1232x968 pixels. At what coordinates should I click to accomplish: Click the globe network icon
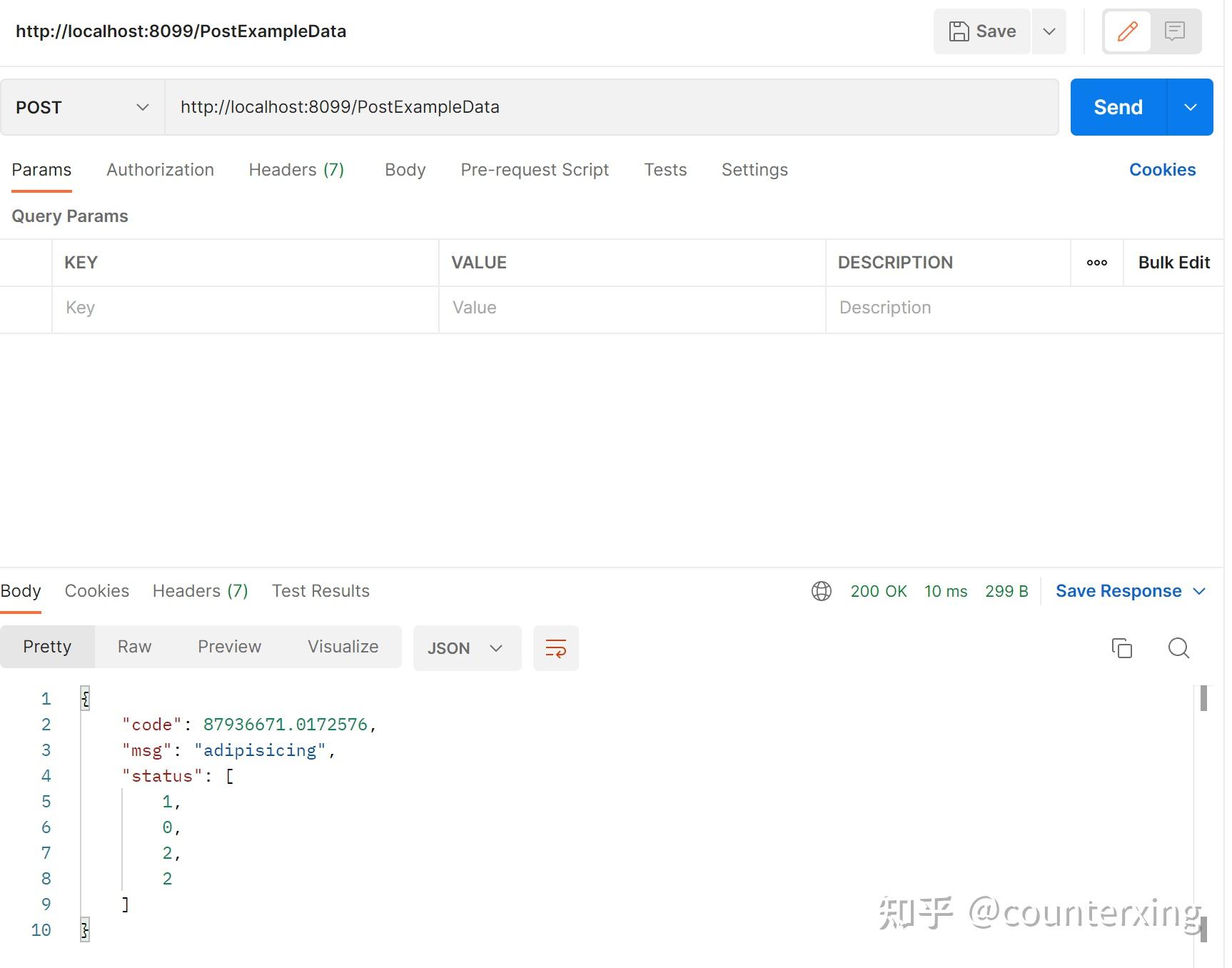click(x=821, y=591)
